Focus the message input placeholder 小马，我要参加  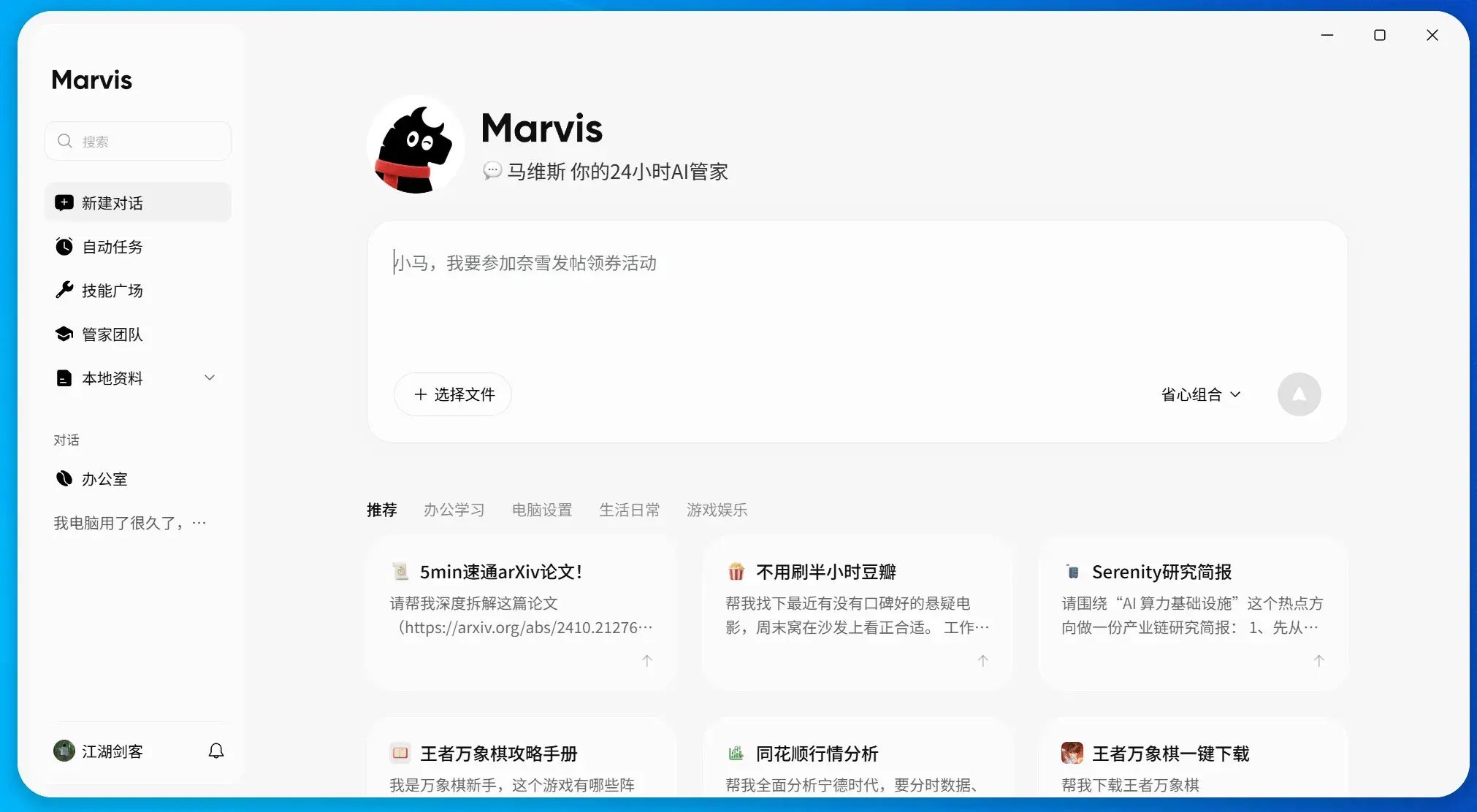[x=525, y=263]
